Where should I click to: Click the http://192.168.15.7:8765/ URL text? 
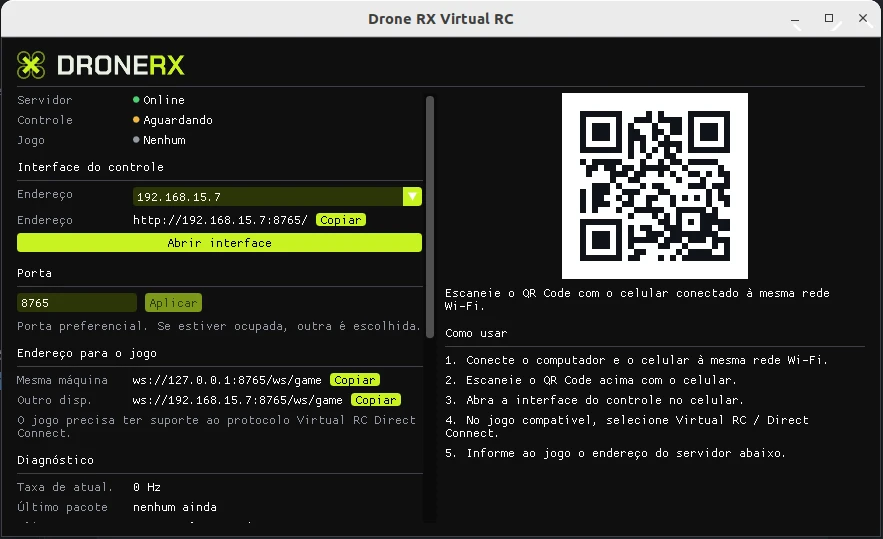(220, 220)
